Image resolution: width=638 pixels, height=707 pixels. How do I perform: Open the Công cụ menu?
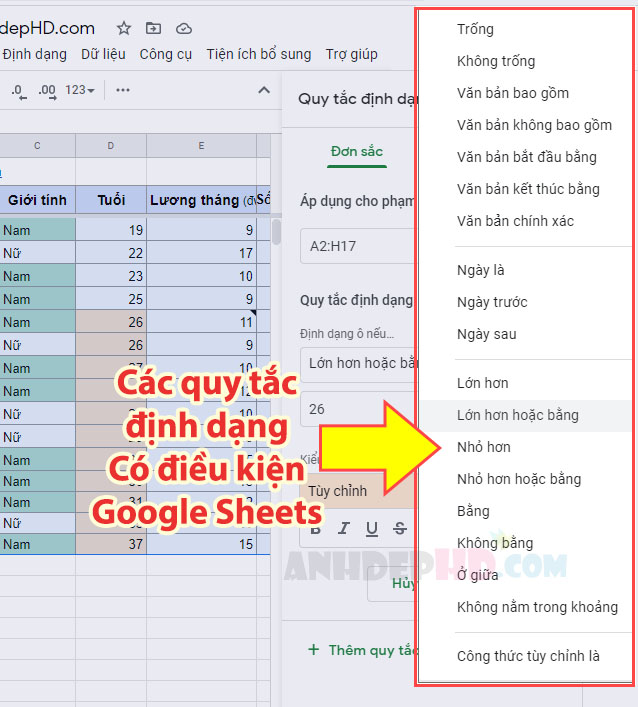point(165,55)
